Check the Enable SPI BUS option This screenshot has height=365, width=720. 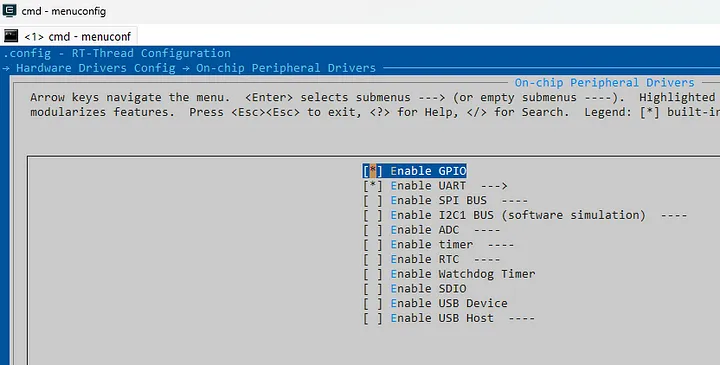click(372, 201)
